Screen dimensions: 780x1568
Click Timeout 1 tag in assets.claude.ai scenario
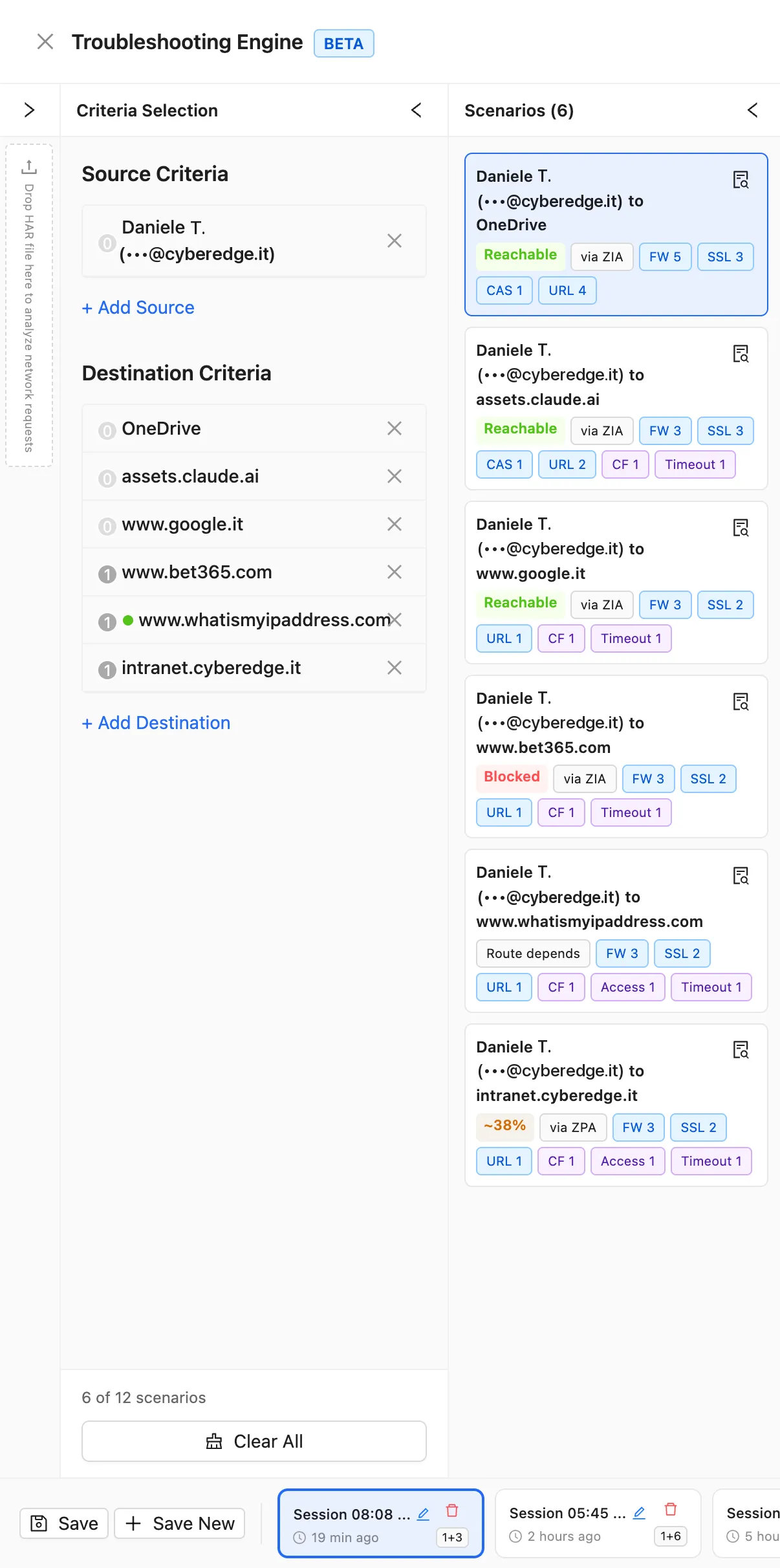click(695, 464)
